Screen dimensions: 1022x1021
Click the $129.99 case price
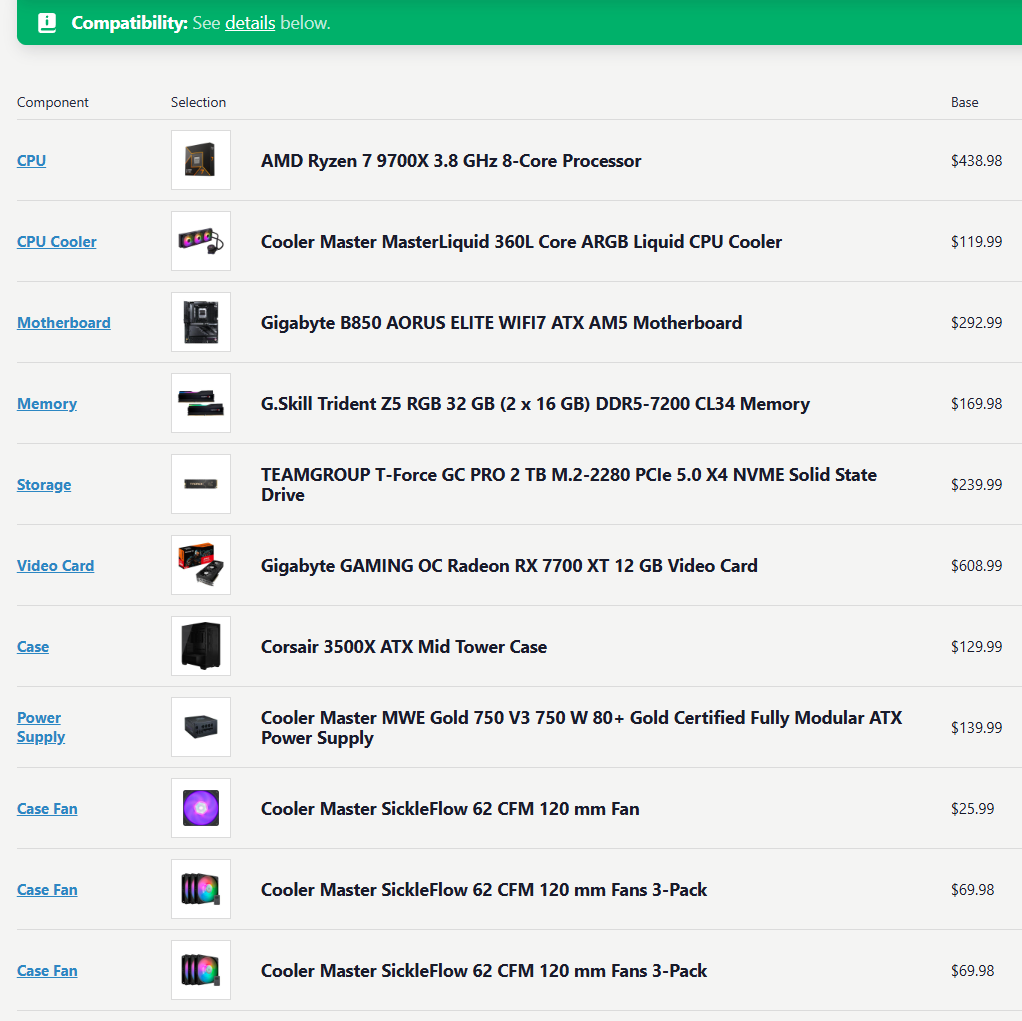(x=976, y=647)
